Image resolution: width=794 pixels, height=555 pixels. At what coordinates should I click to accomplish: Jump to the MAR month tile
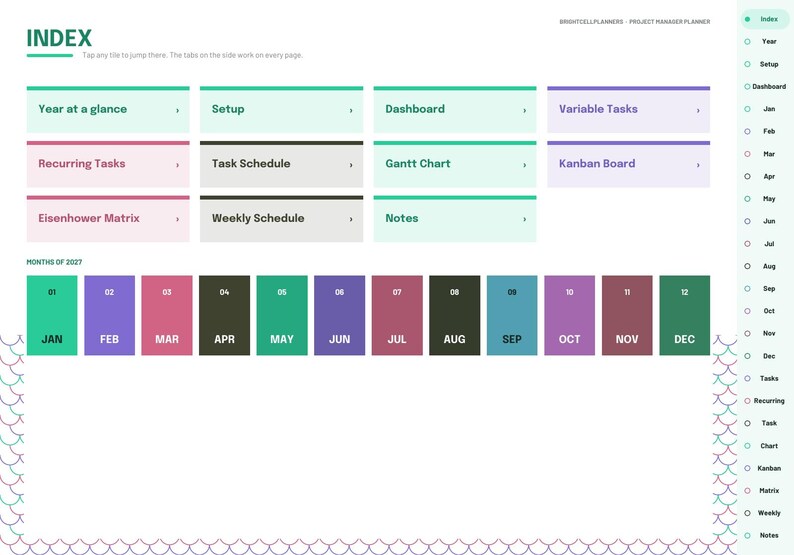(x=167, y=315)
